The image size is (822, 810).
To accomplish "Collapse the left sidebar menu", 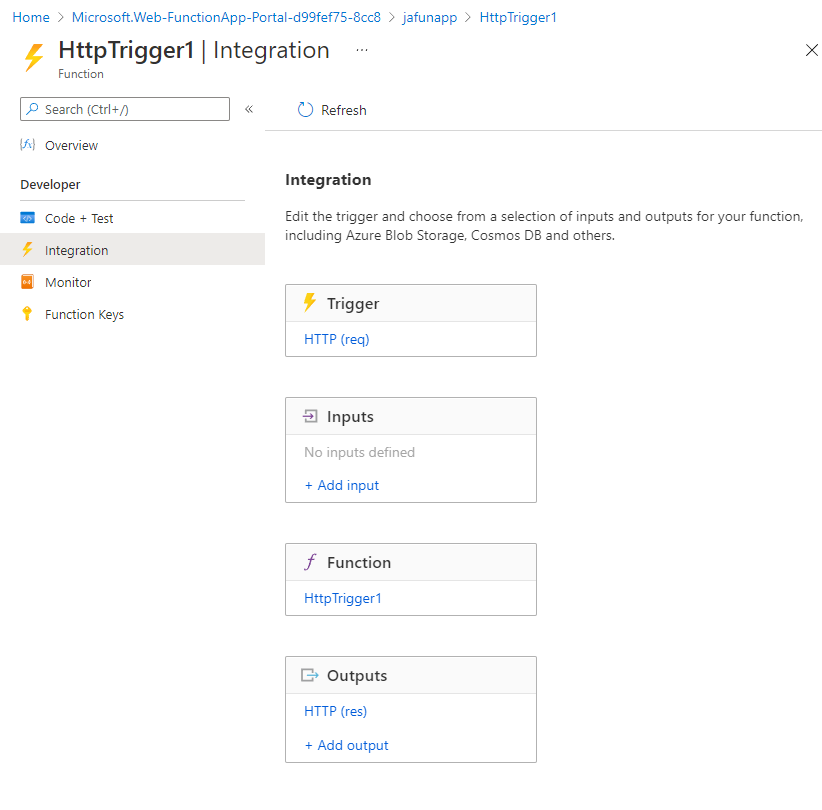I will [x=249, y=109].
